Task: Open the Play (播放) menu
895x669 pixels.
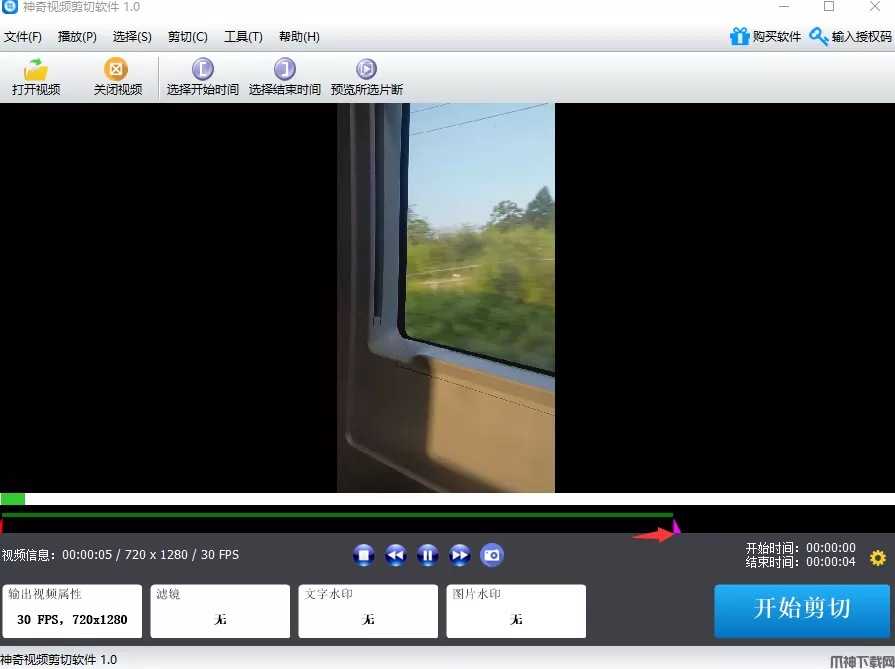Action: click(77, 37)
